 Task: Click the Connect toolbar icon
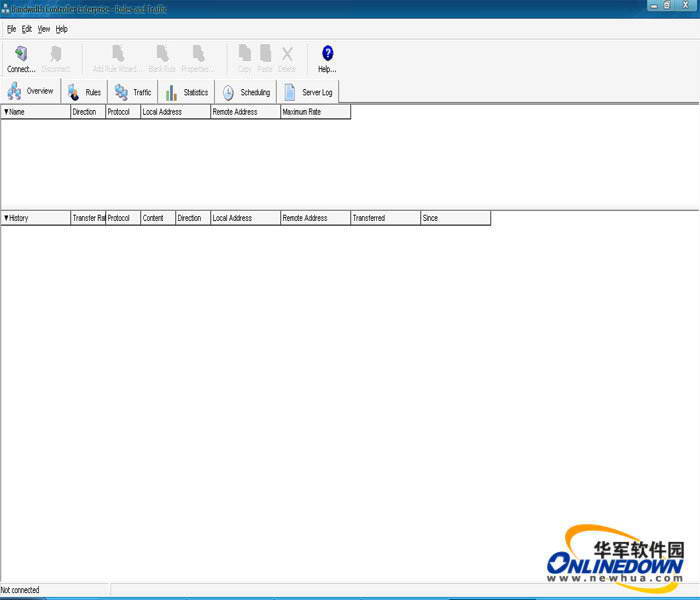[x=21, y=54]
